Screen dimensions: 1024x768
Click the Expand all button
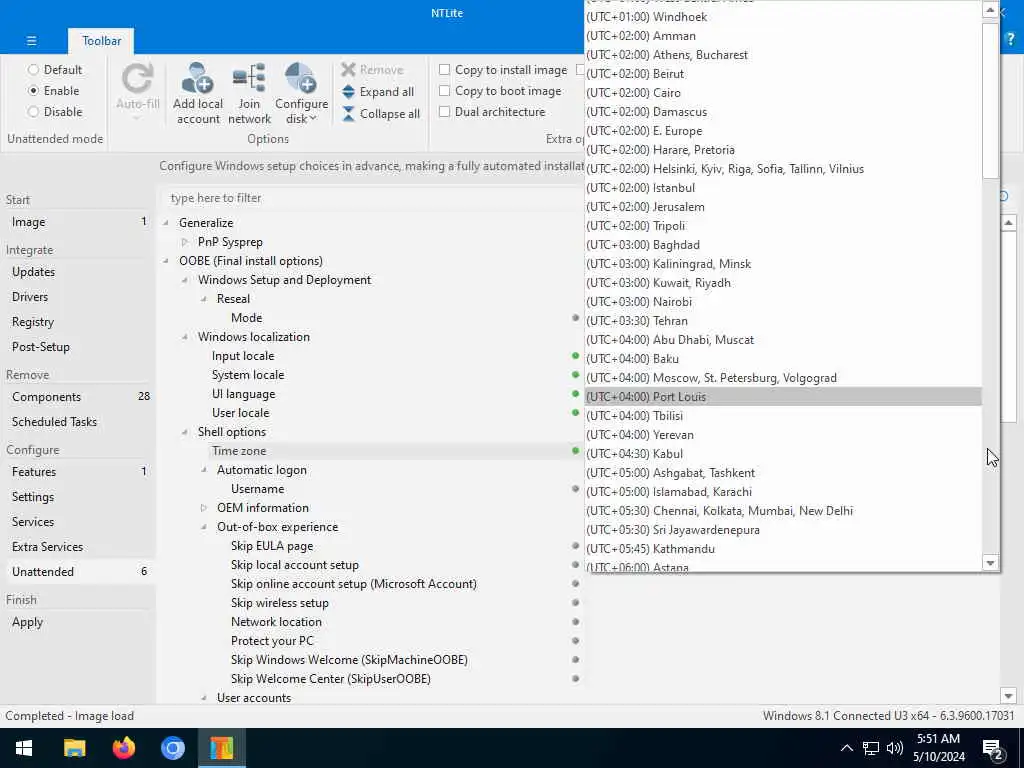point(378,92)
